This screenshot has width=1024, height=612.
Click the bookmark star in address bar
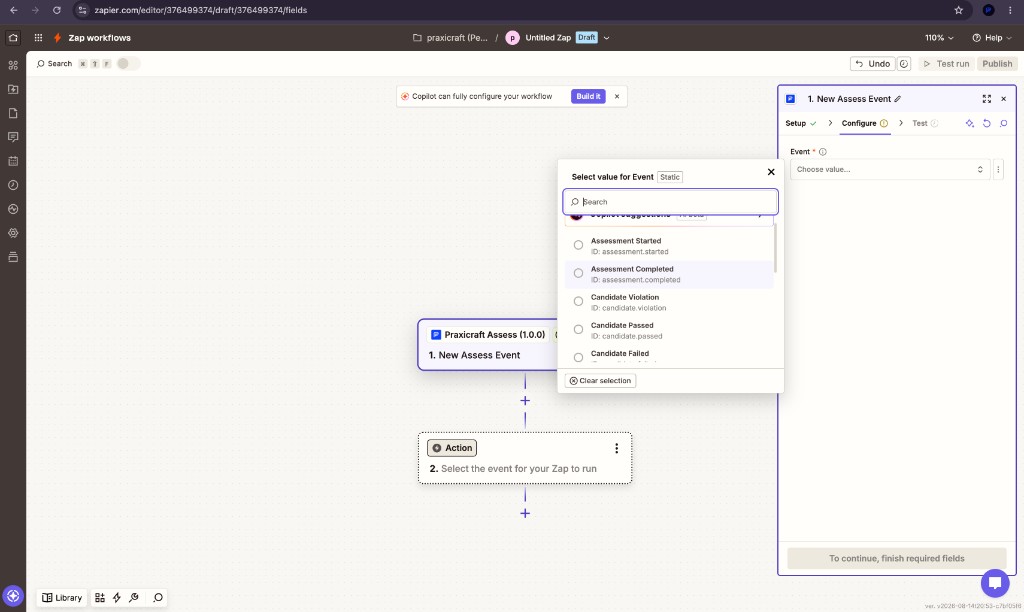958,10
